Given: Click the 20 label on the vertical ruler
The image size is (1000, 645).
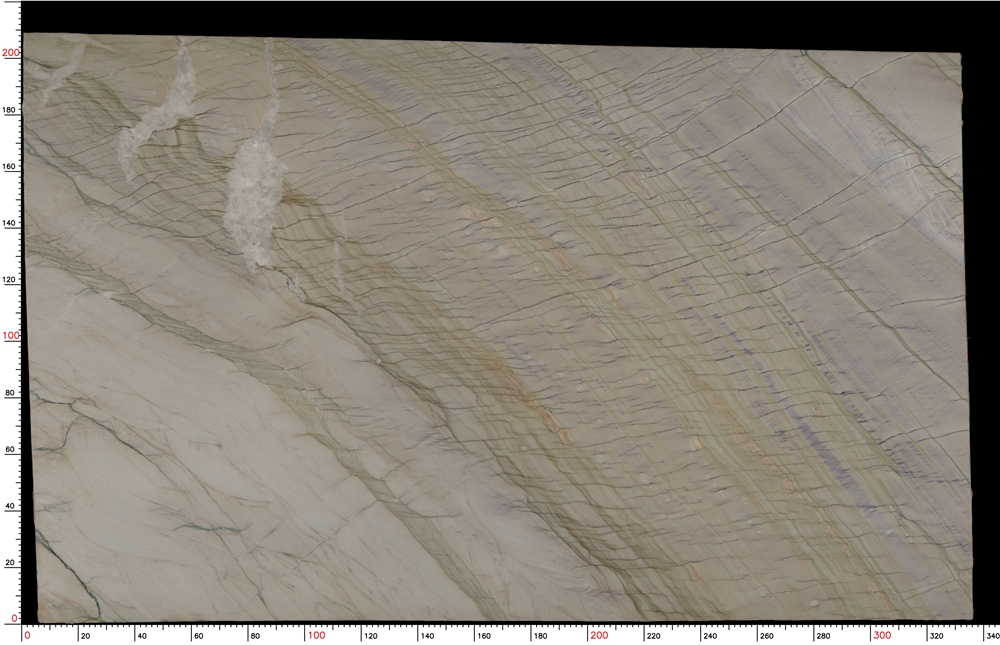Looking at the screenshot, I should click(x=10, y=563).
